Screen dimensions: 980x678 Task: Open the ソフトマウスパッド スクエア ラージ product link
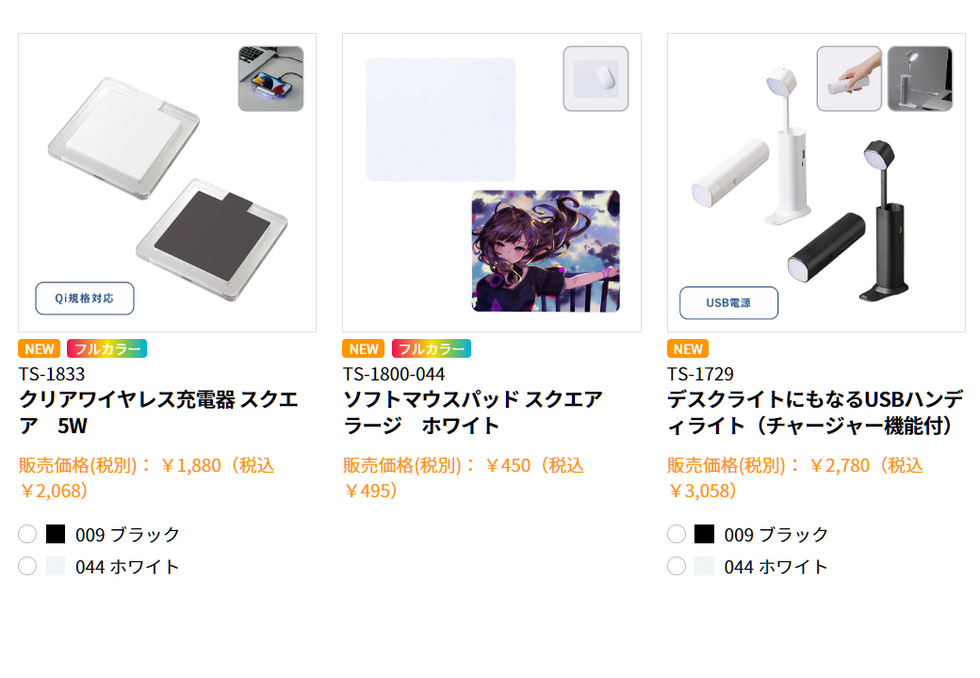coord(473,412)
